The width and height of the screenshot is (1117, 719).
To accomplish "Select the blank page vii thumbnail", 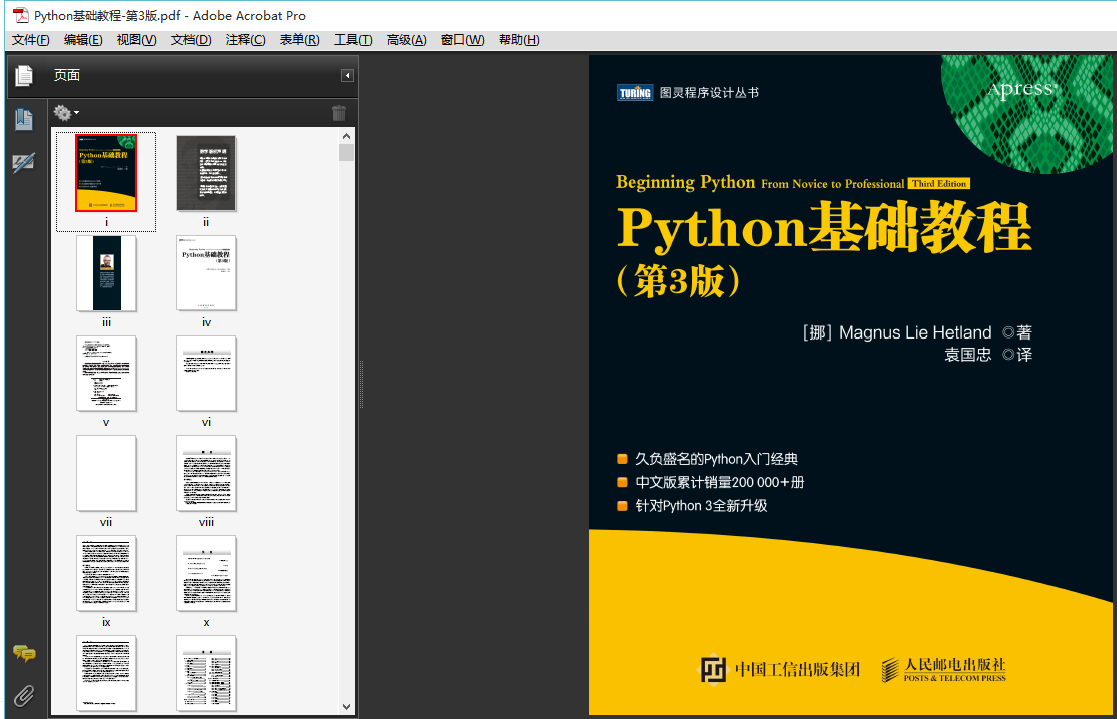I will pyautogui.click(x=106, y=473).
